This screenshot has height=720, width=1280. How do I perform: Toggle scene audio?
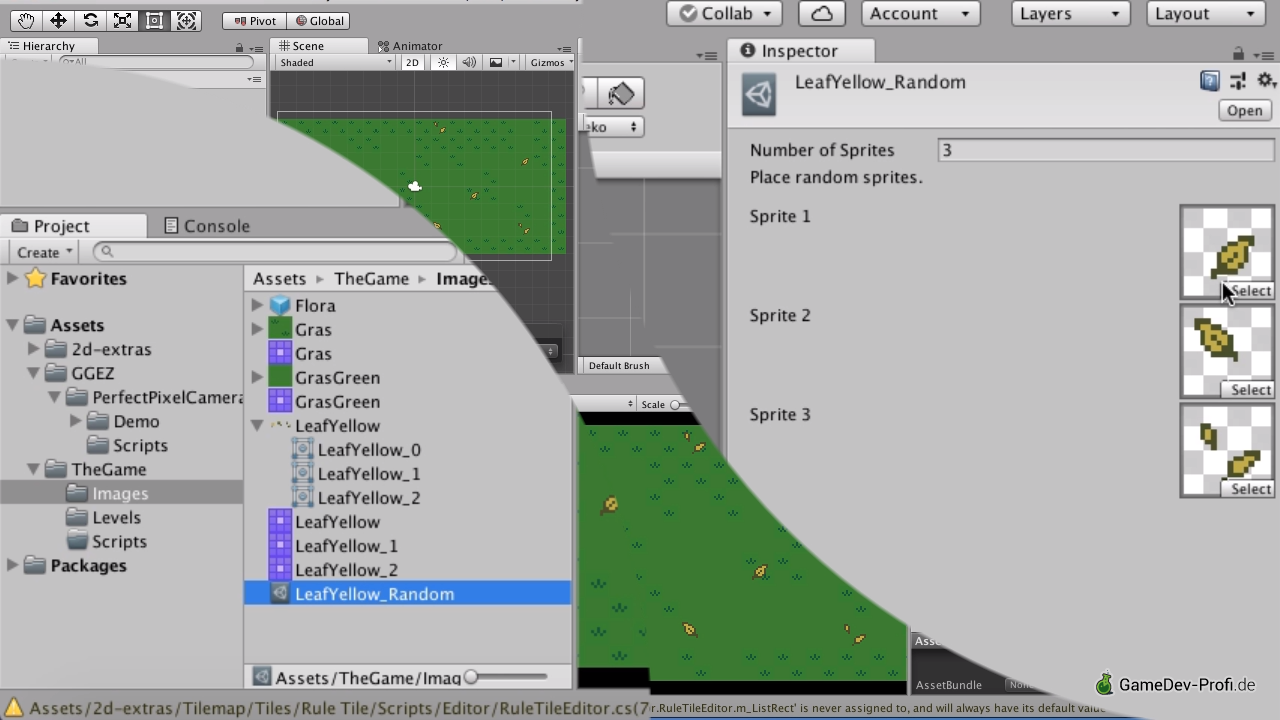coord(469,62)
